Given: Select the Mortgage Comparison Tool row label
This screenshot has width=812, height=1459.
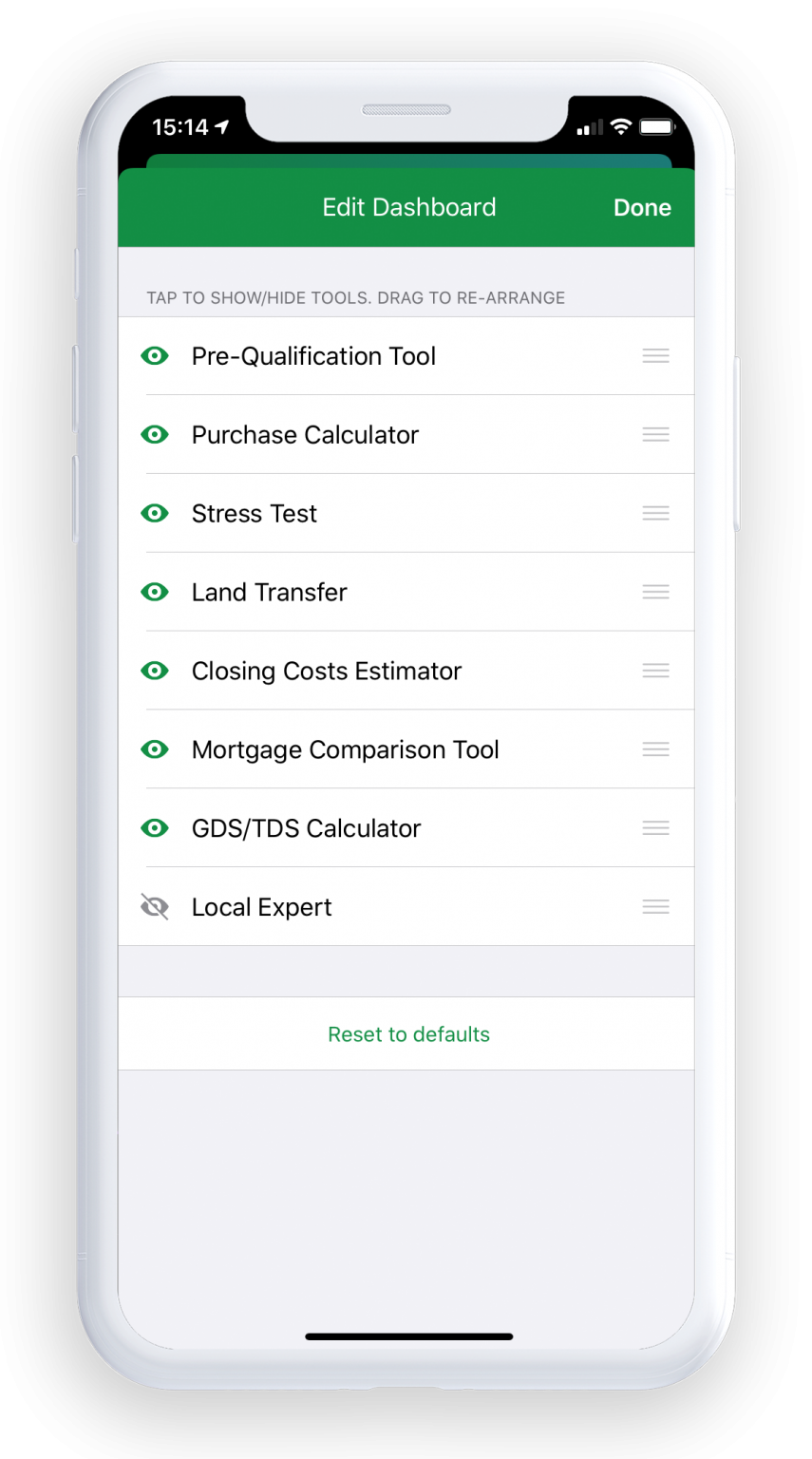Looking at the screenshot, I should 345,750.
